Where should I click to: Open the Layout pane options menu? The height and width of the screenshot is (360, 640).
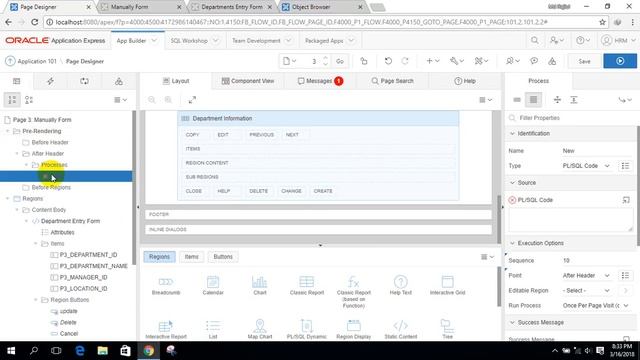pyautogui.click(x=486, y=100)
